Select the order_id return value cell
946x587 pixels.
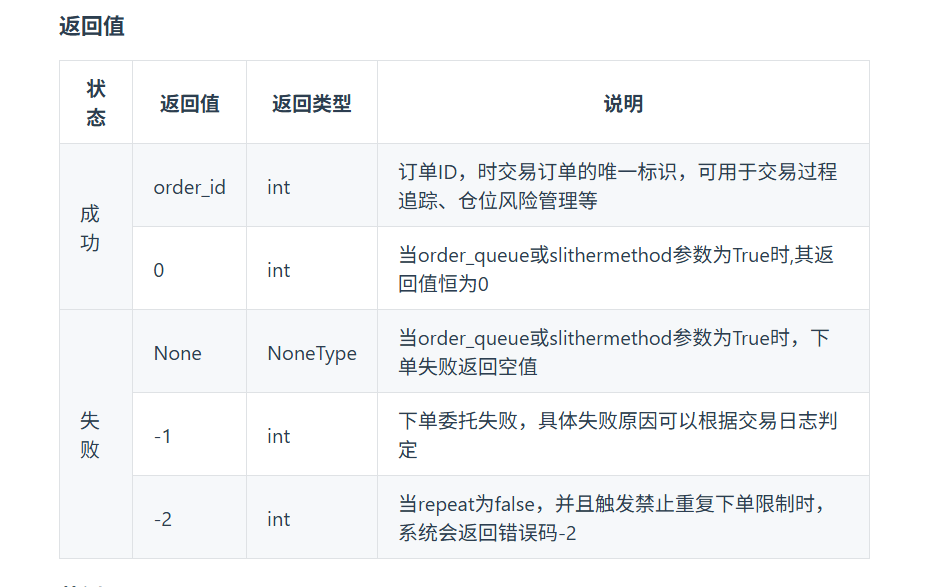[189, 187]
